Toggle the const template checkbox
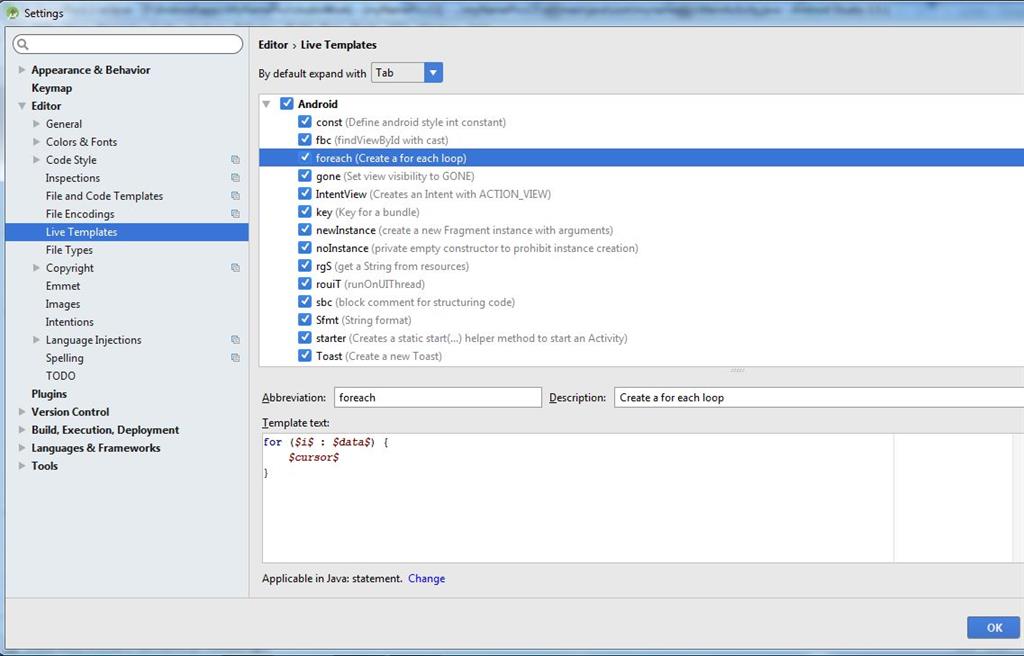Screen dimensions: 1024x656 [x=305, y=122]
